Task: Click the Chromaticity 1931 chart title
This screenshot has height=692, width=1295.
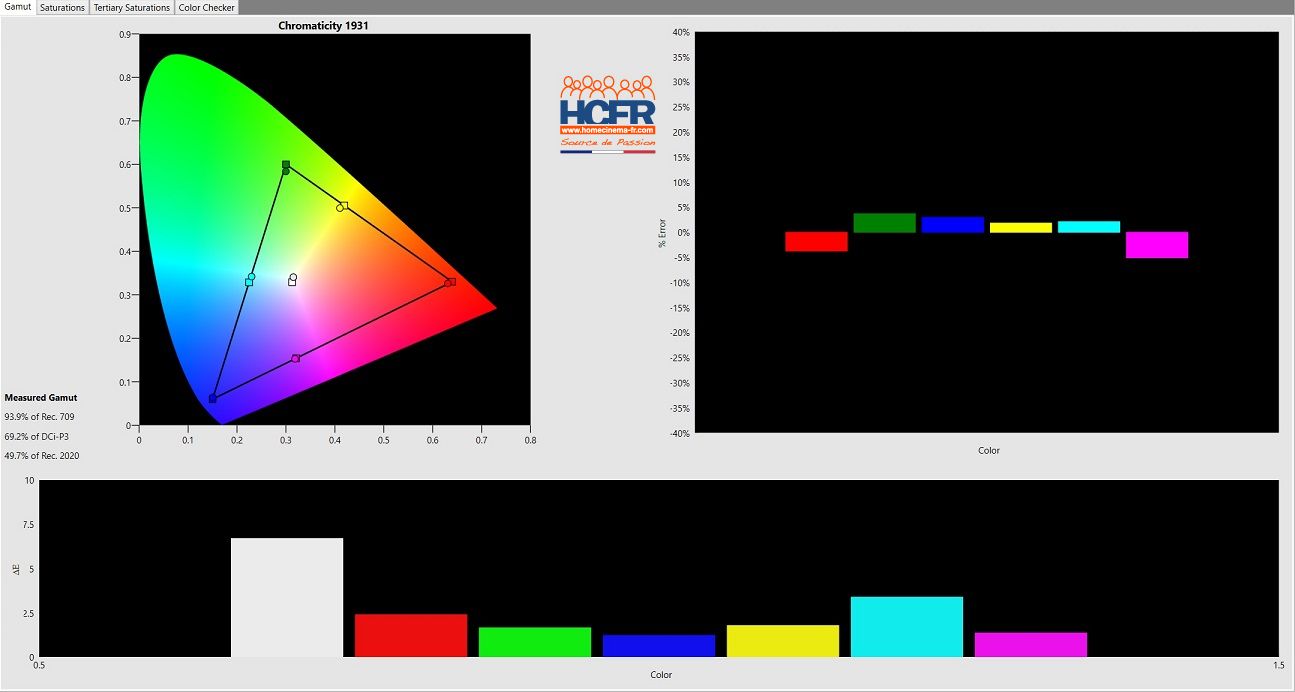Action: tap(323, 26)
